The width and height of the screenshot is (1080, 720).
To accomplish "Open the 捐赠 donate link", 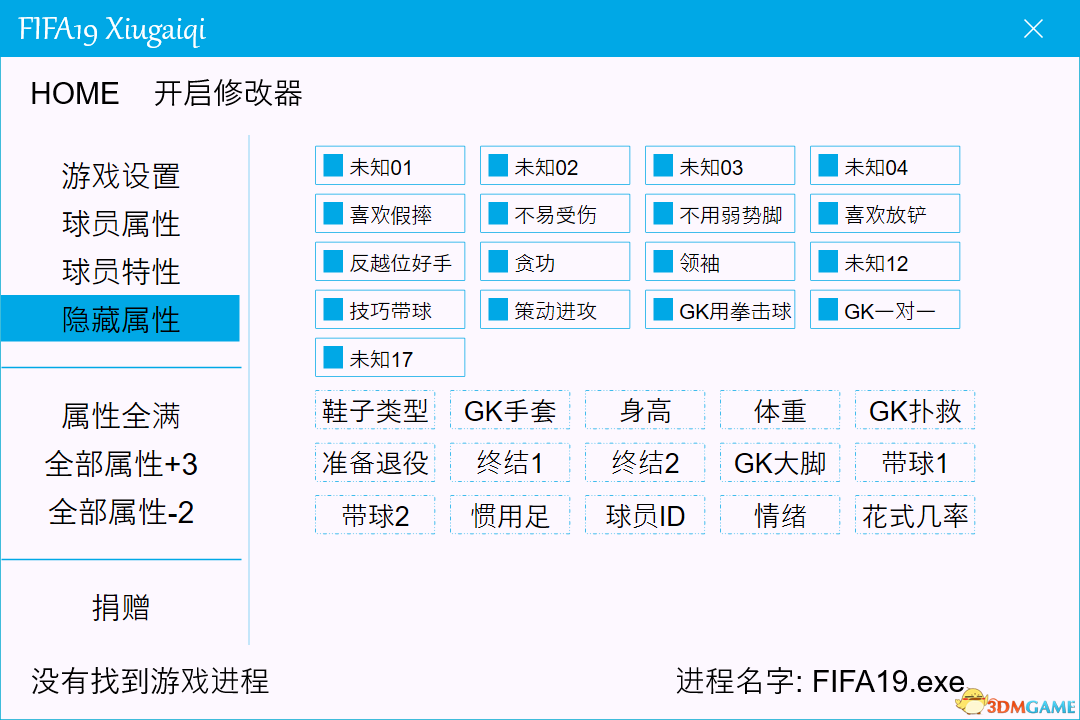I will pyautogui.click(x=121, y=608).
